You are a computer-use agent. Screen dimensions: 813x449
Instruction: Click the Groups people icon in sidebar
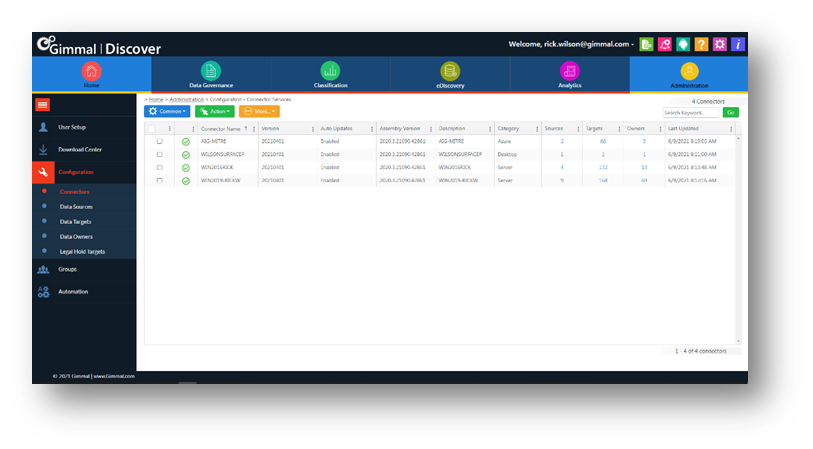tap(43, 269)
